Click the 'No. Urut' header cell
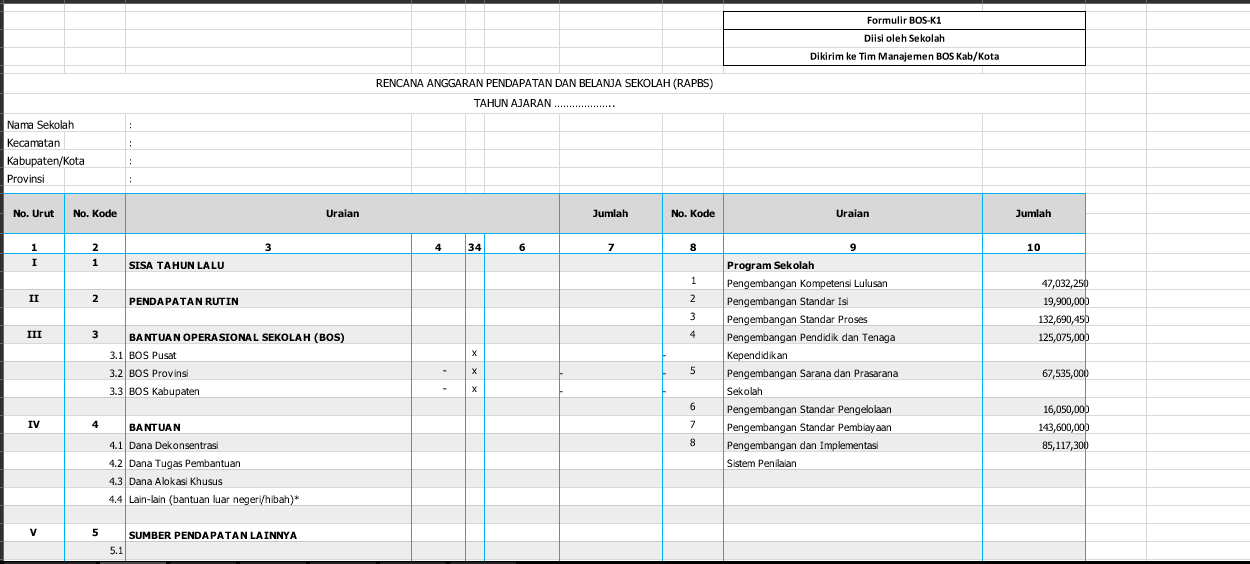The width and height of the screenshot is (1250, 564). (x=34, y=213)
